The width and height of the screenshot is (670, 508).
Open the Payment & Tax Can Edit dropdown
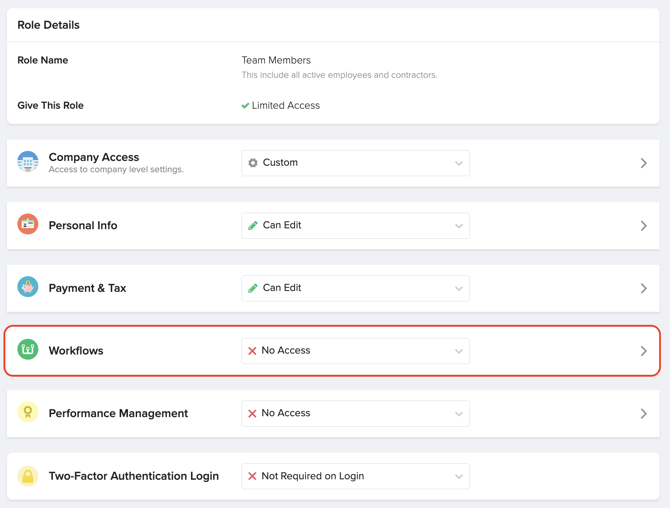point(356,288)
